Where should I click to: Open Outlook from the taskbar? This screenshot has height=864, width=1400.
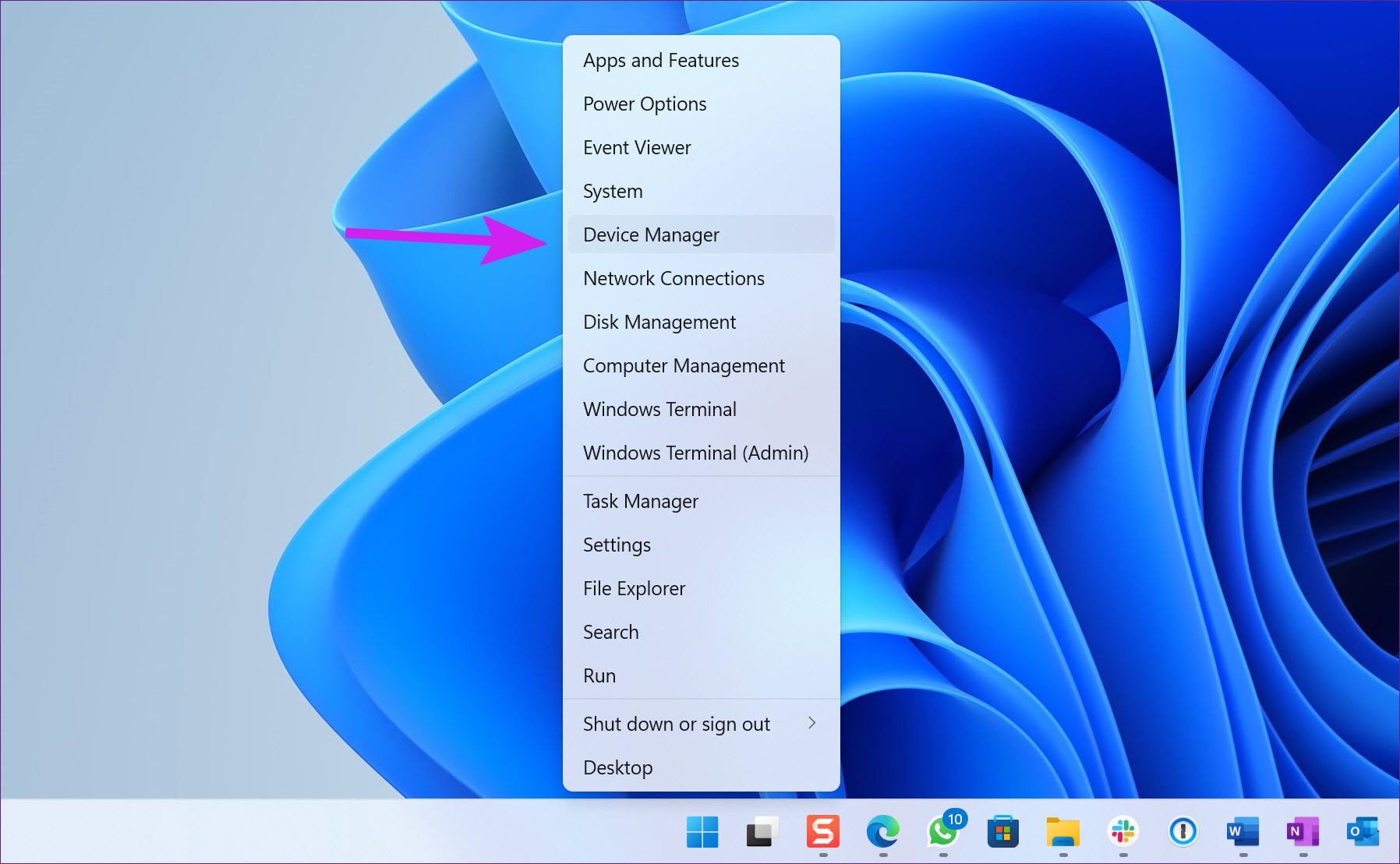(1362, 832)
